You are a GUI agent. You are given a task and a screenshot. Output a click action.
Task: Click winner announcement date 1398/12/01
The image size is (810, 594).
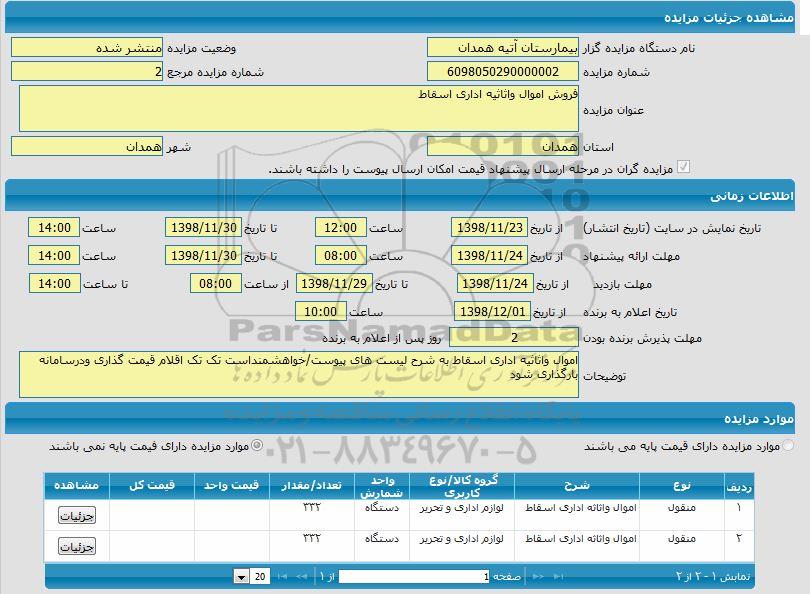click(492, 311)
